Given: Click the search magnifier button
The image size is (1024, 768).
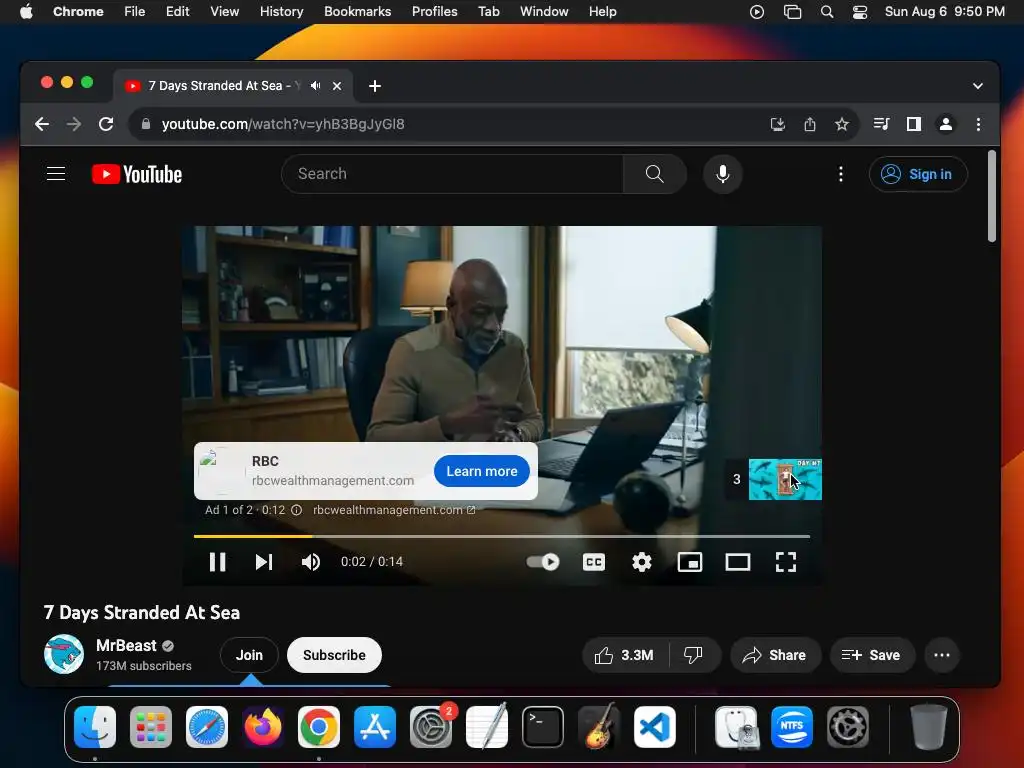Looking at the screenshot, I should pyautogui.click(x=654, y=174).
